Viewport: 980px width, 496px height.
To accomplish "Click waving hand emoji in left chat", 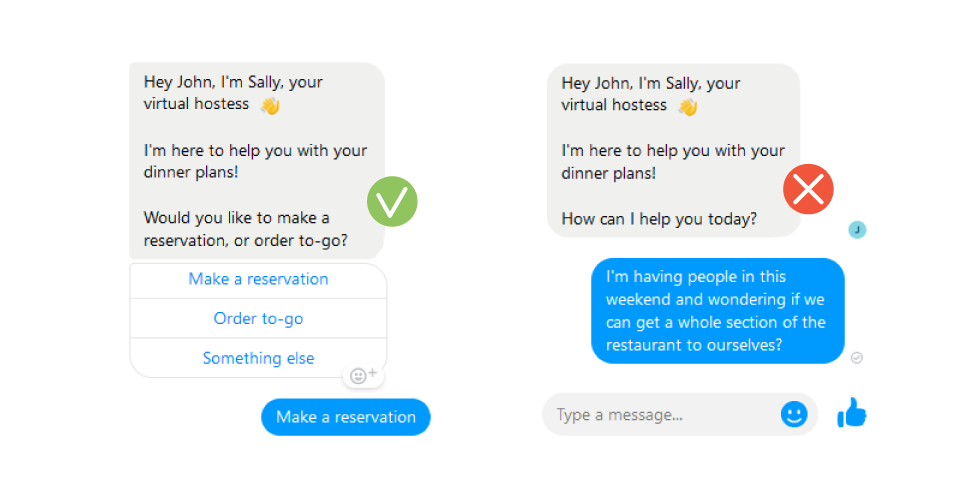I will [270, 106].
